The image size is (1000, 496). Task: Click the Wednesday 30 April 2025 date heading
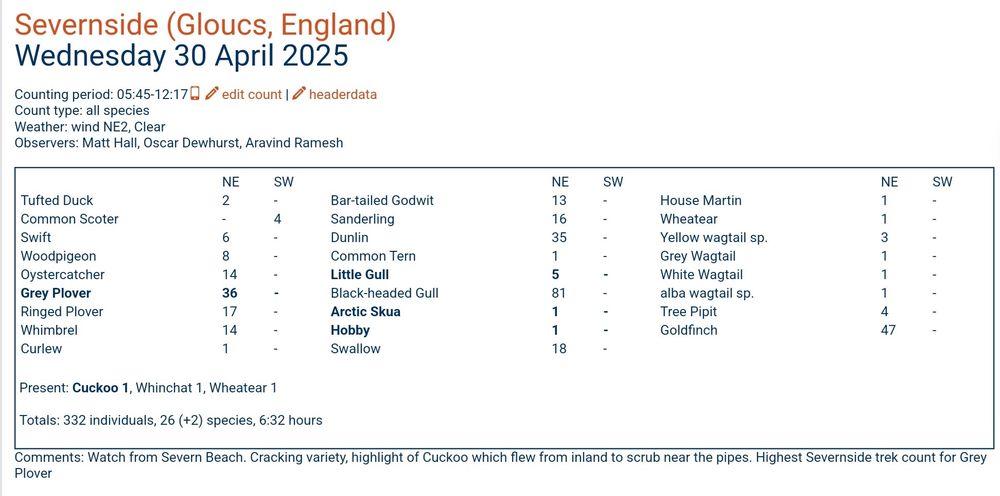(182, 56)
